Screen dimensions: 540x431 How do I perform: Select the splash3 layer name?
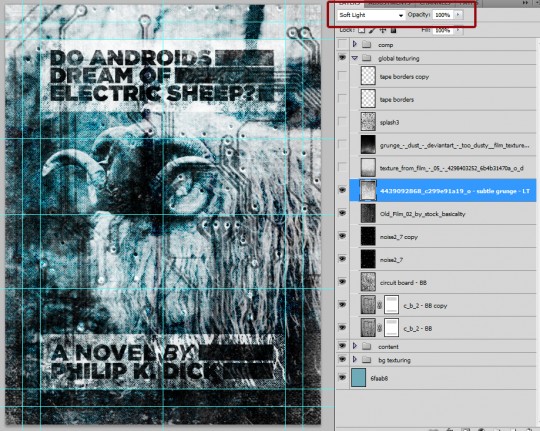pos(390,122)
